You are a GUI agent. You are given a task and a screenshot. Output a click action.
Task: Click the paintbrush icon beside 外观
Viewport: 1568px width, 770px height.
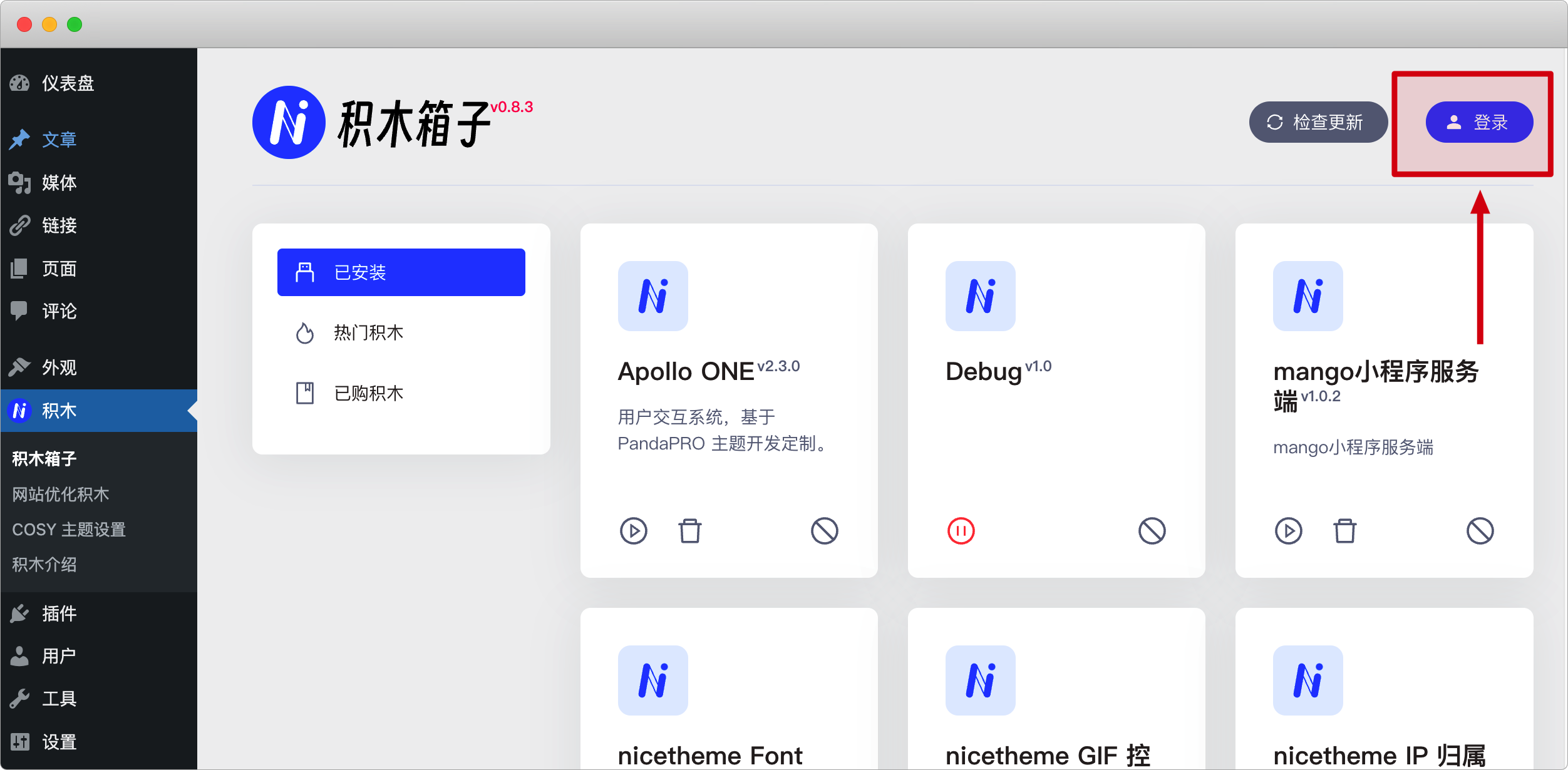(19, 367)
